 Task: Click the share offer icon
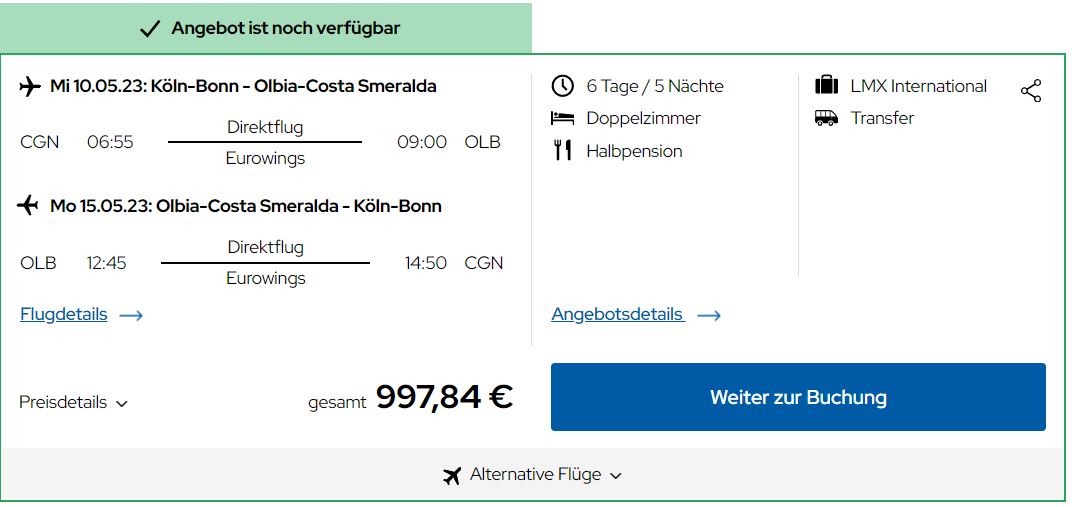click(1031, 91)
